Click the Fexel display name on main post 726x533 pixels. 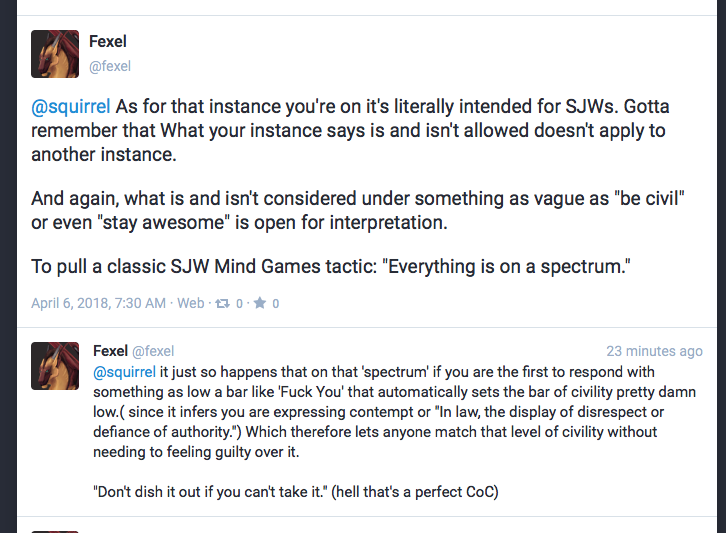(108, 42)
